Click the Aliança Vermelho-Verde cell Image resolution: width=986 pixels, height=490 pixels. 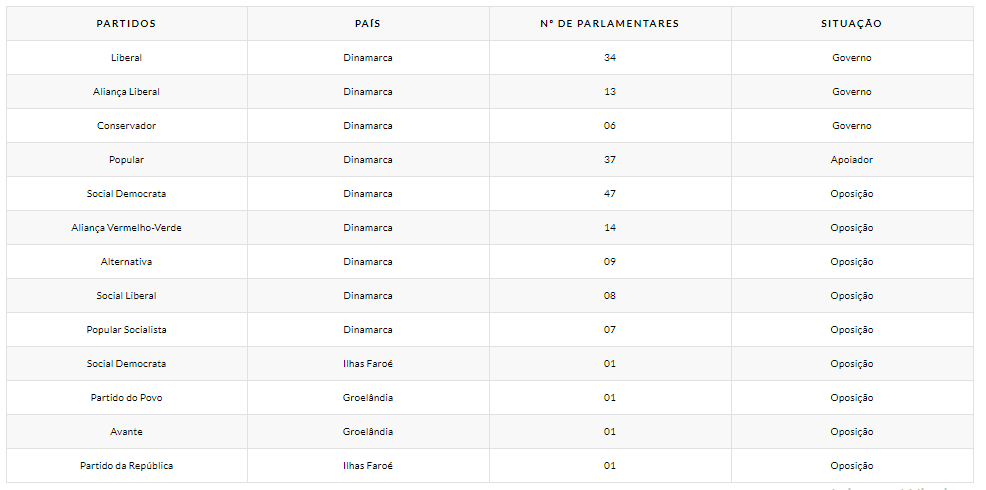point(126,228)
